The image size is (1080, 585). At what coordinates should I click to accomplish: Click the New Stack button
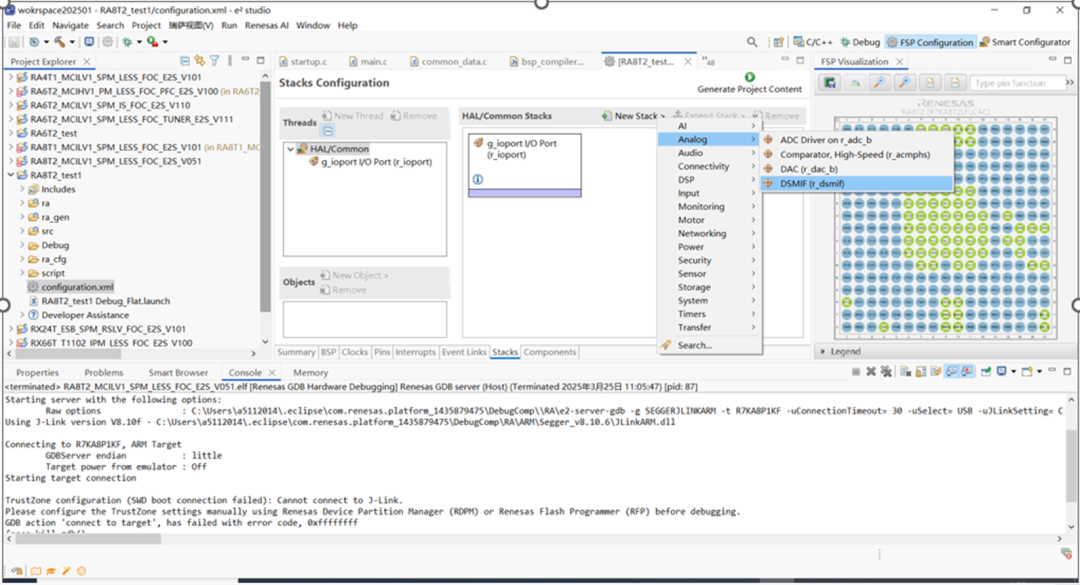632,116
